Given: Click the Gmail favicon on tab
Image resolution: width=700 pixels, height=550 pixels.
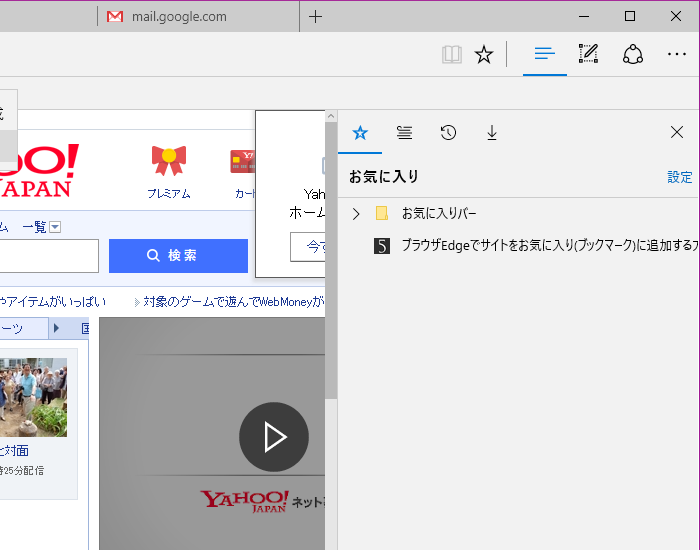Looking at the screenshot, I should [x=115, y=17].
